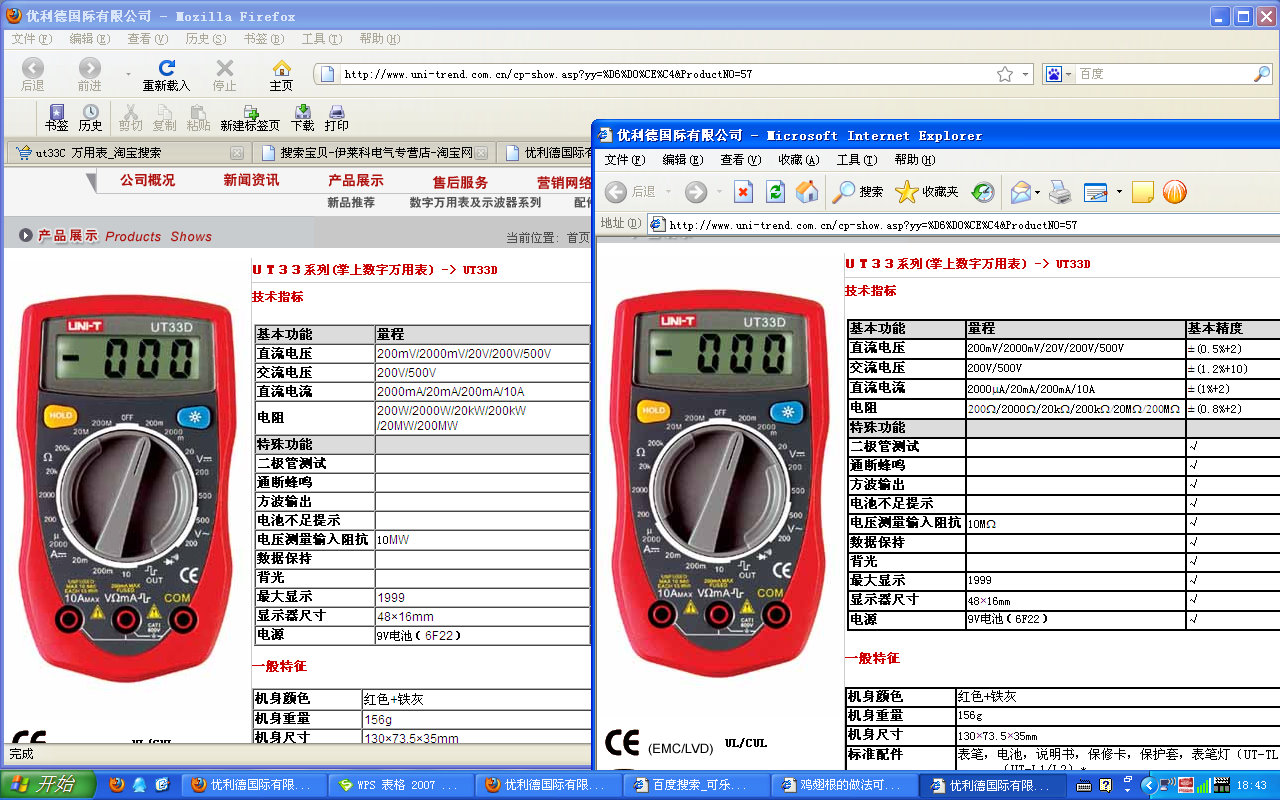The height and width of the screenshot is (800, 1280).
Task: Open IE edit button dropdown arrow
Action: click(1118, 192)
